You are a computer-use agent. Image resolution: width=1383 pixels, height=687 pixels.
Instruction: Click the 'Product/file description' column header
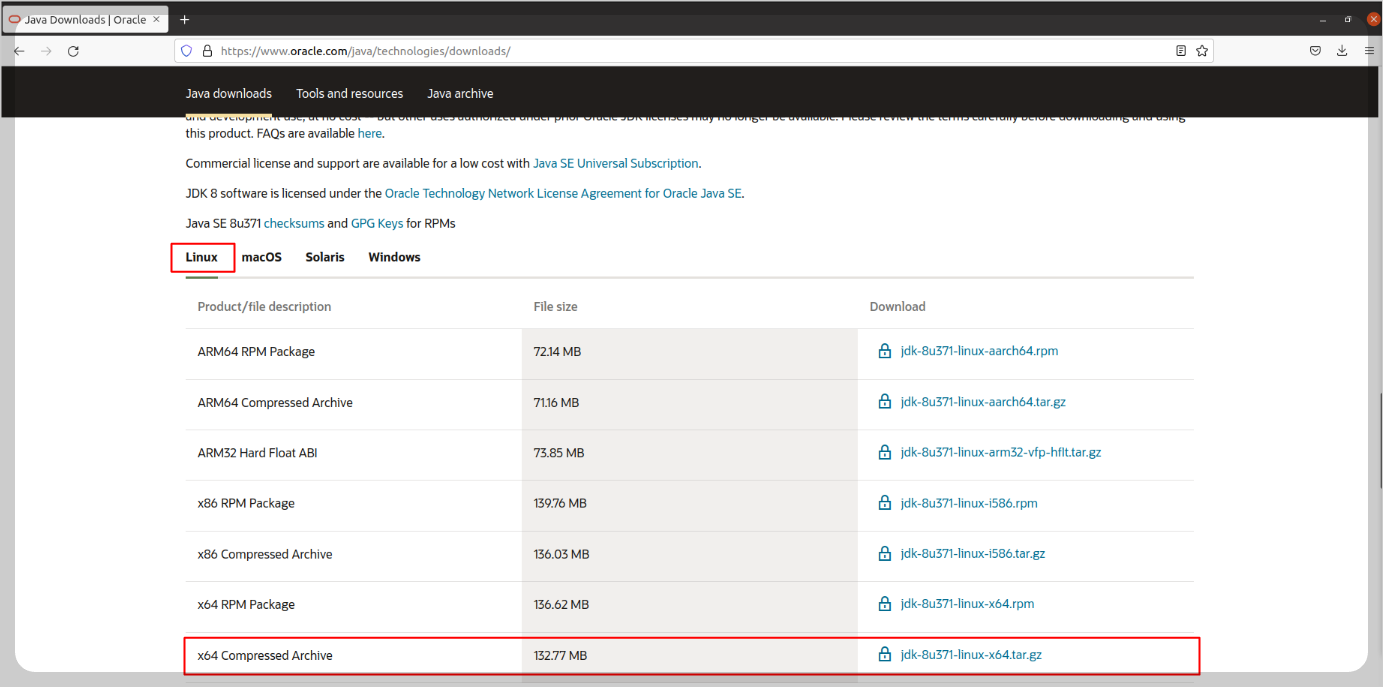(x=264, y=307)
